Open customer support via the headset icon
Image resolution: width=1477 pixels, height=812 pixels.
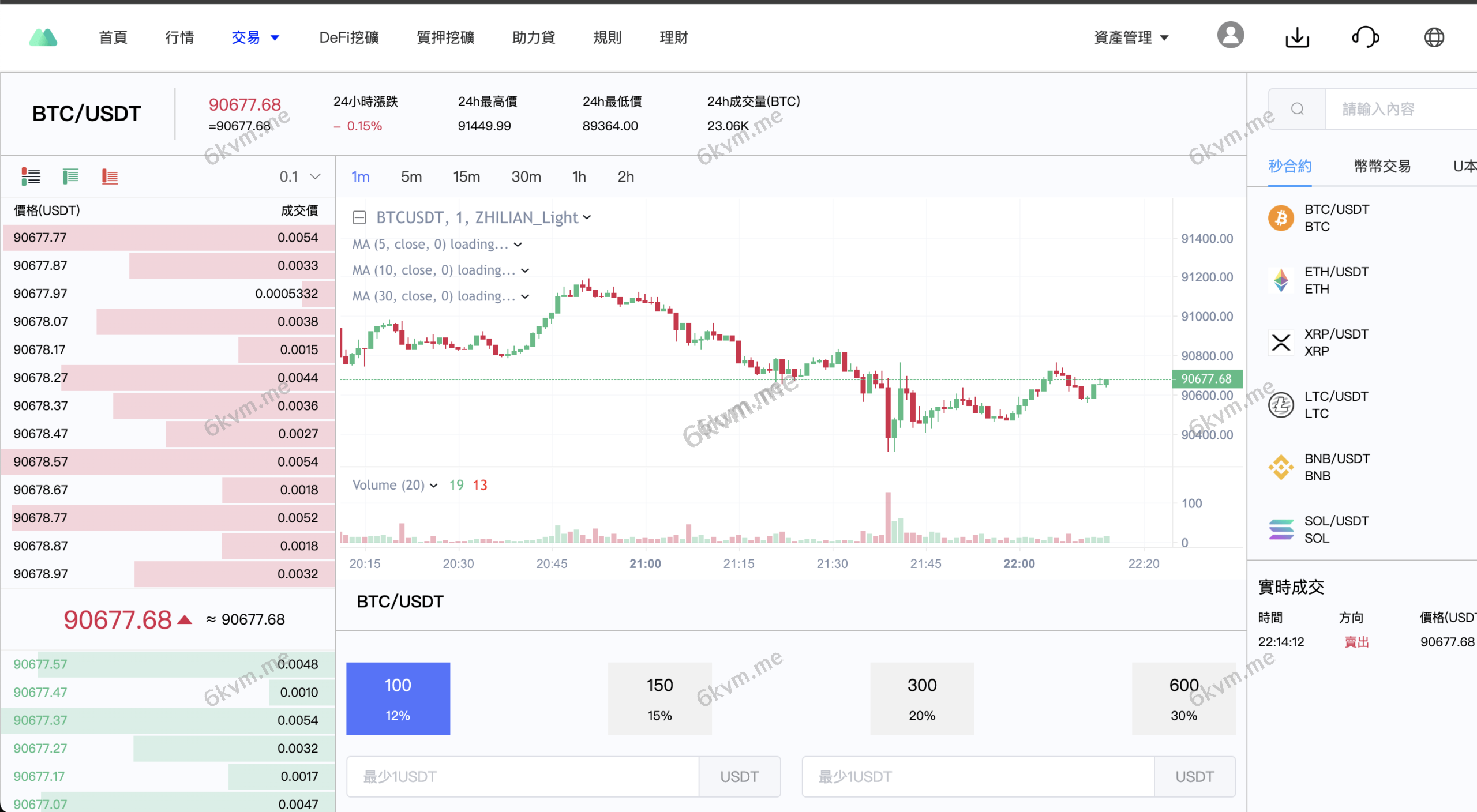coord(1365,36)
